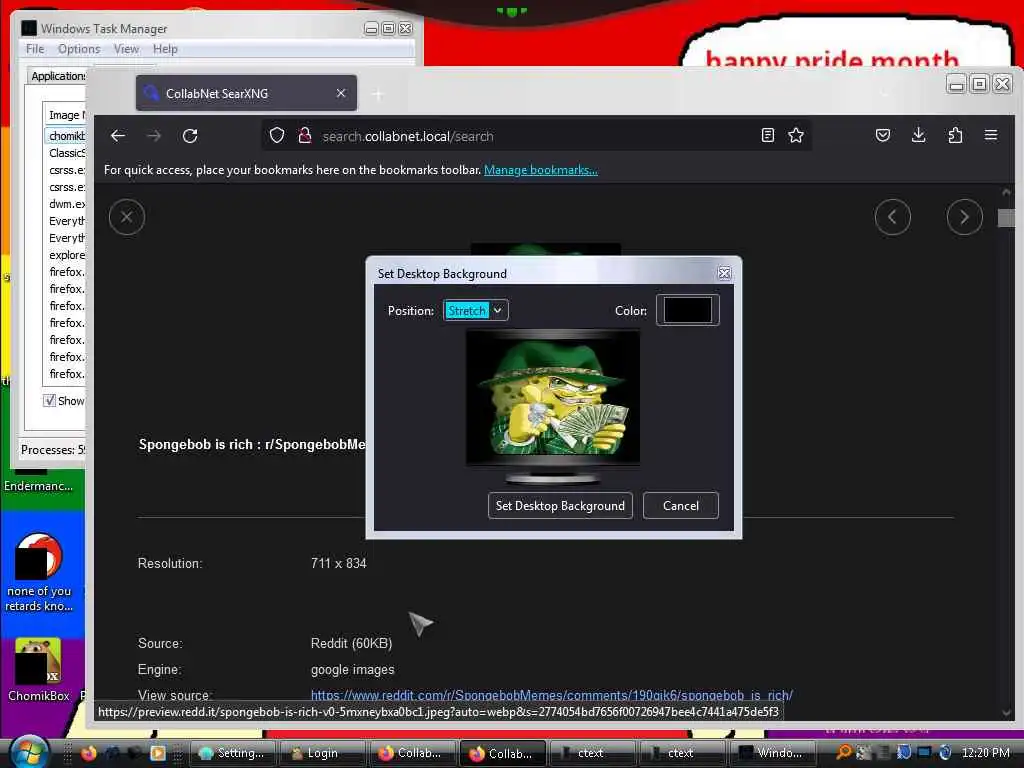Close the Set Desktop Background dialog

tap(724, 273)
